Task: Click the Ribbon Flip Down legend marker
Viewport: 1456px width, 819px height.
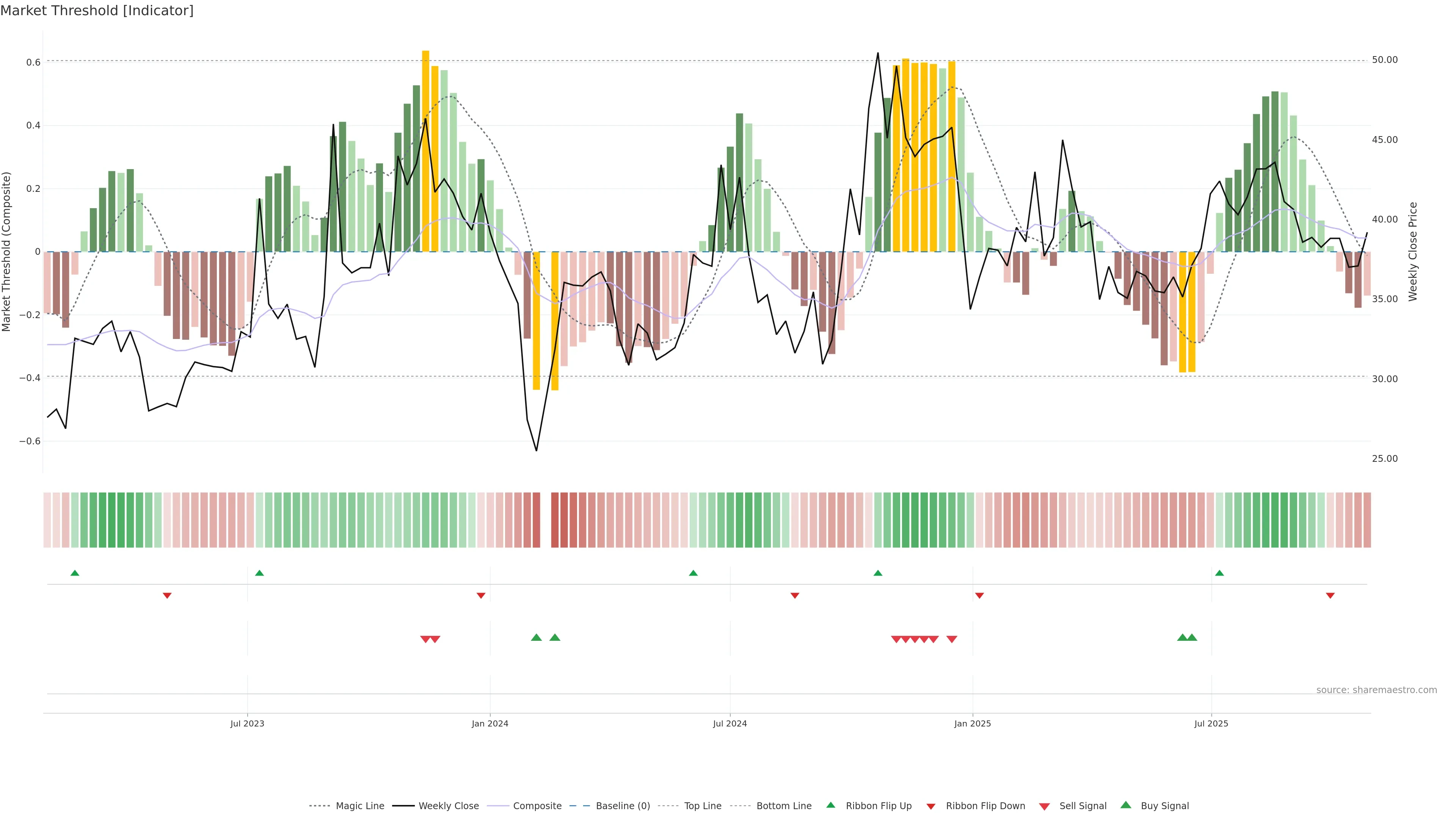Action: (x=930, y=806)
